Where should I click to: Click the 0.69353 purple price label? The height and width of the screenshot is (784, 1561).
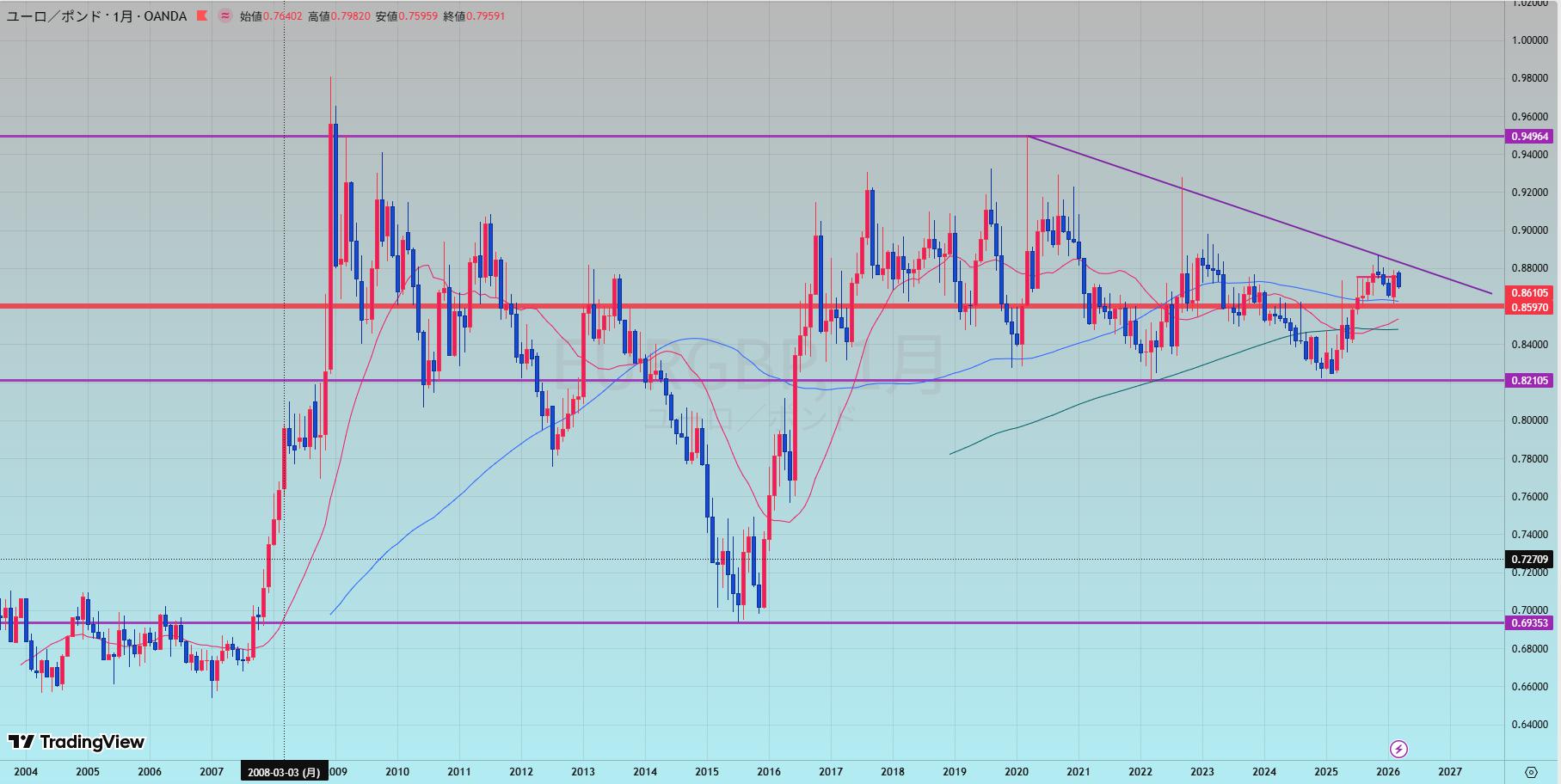click(x=1530, y=623)
